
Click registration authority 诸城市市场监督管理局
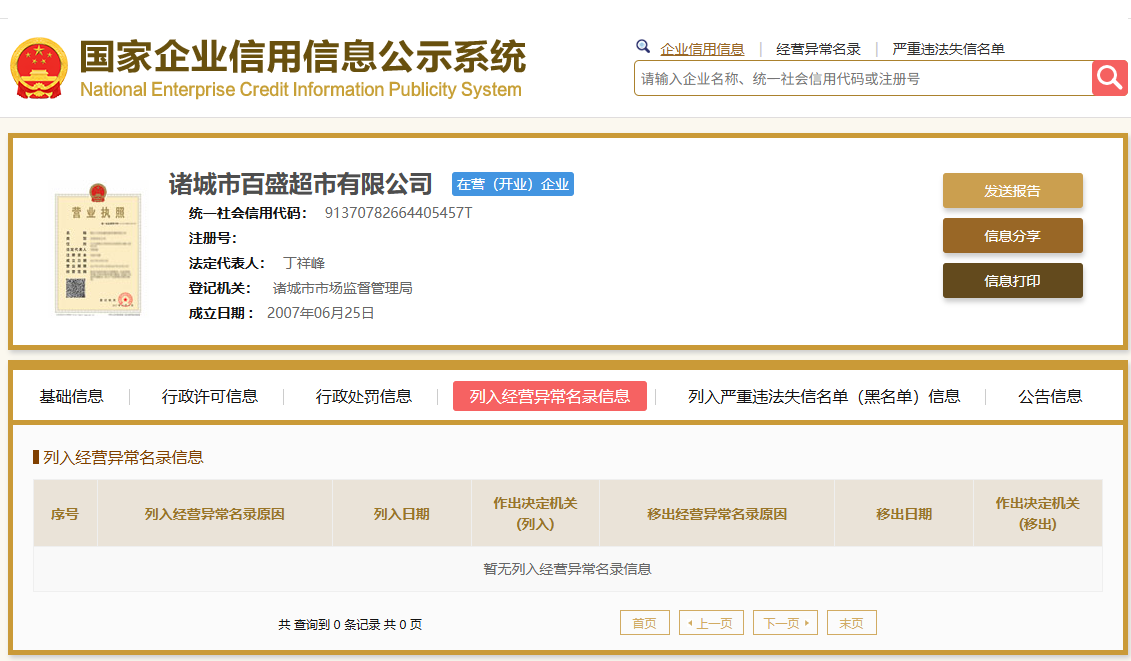(x=343, y=288)
